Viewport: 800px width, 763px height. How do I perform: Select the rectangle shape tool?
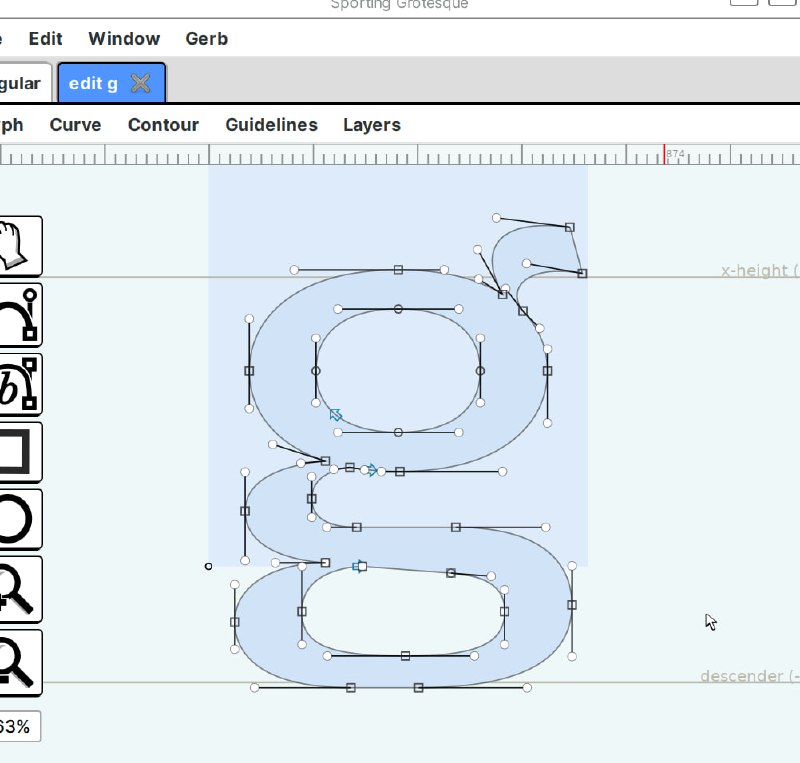(x=17, y=451)
